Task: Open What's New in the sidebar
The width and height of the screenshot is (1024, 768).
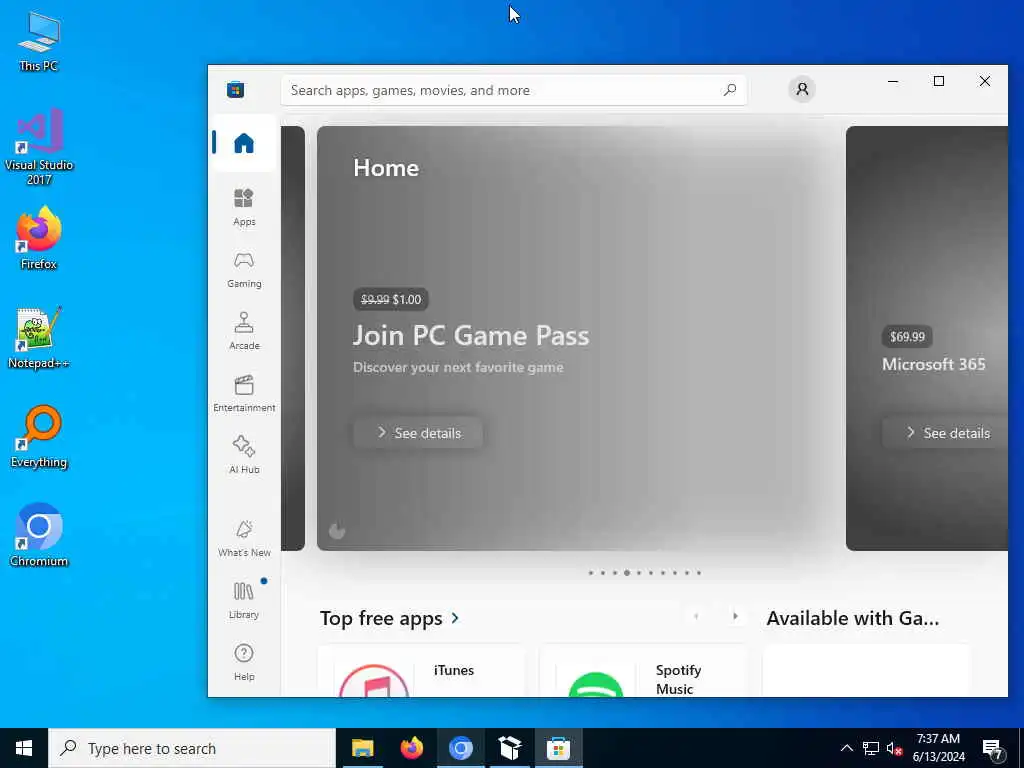Action: pyautogui.click(x=244, y=539)
